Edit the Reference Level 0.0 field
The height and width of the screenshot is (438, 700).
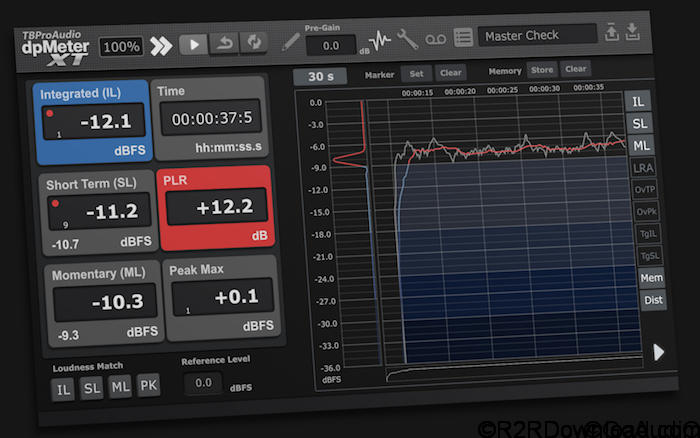click(203, 383)
